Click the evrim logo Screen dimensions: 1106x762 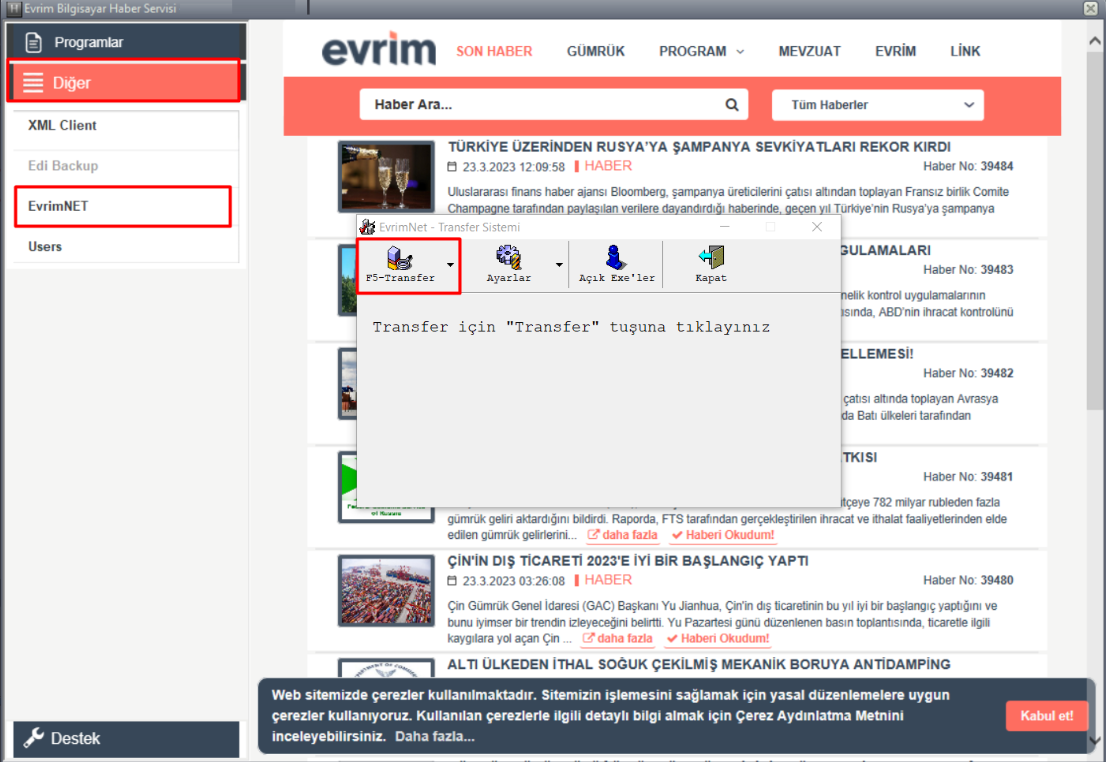[379, 51]
